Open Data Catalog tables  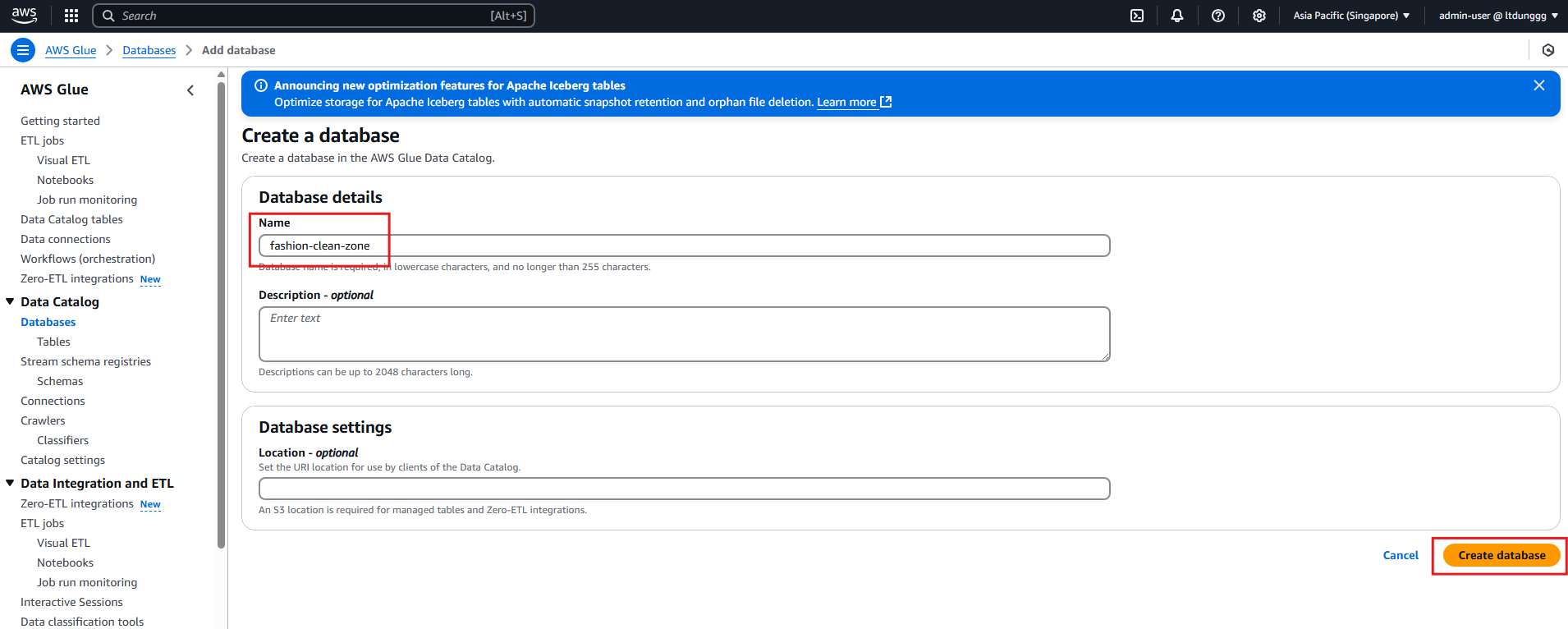pos(71,219)
